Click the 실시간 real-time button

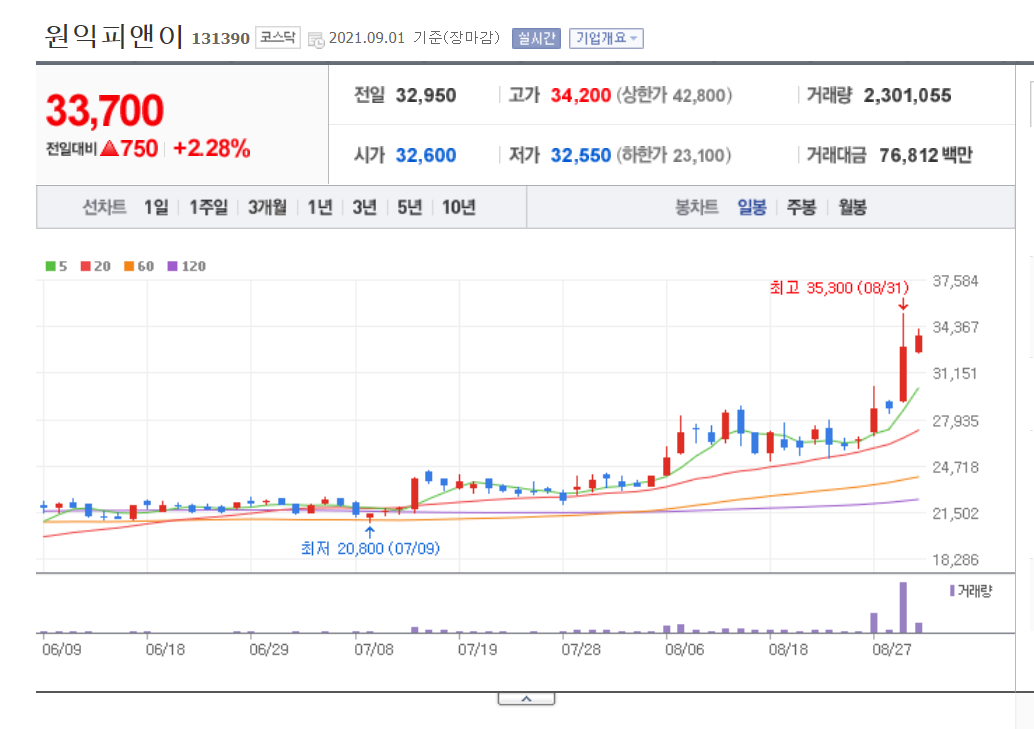(536, 38)
